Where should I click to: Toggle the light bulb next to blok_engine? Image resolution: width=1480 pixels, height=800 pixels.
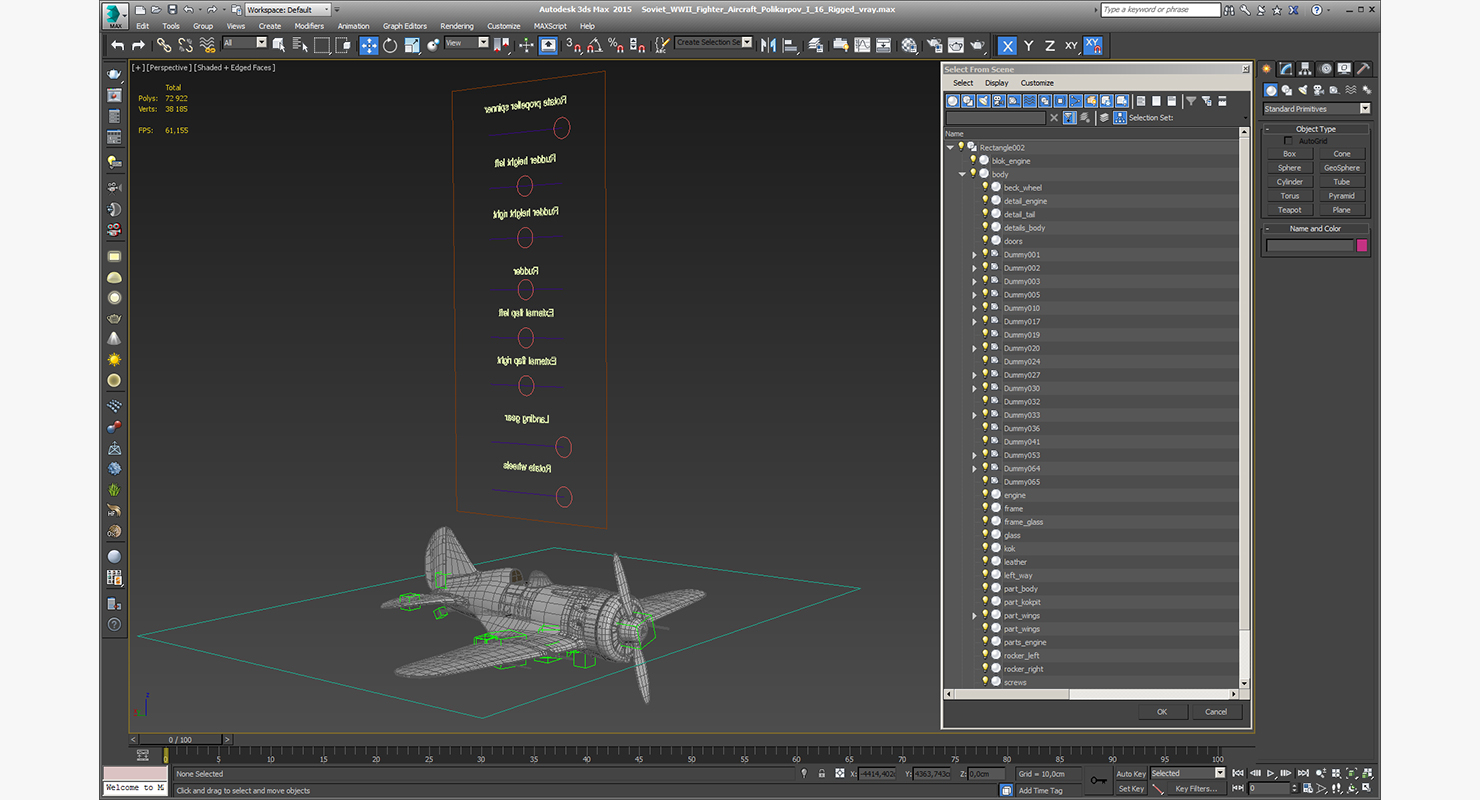(x=973, y=160)
